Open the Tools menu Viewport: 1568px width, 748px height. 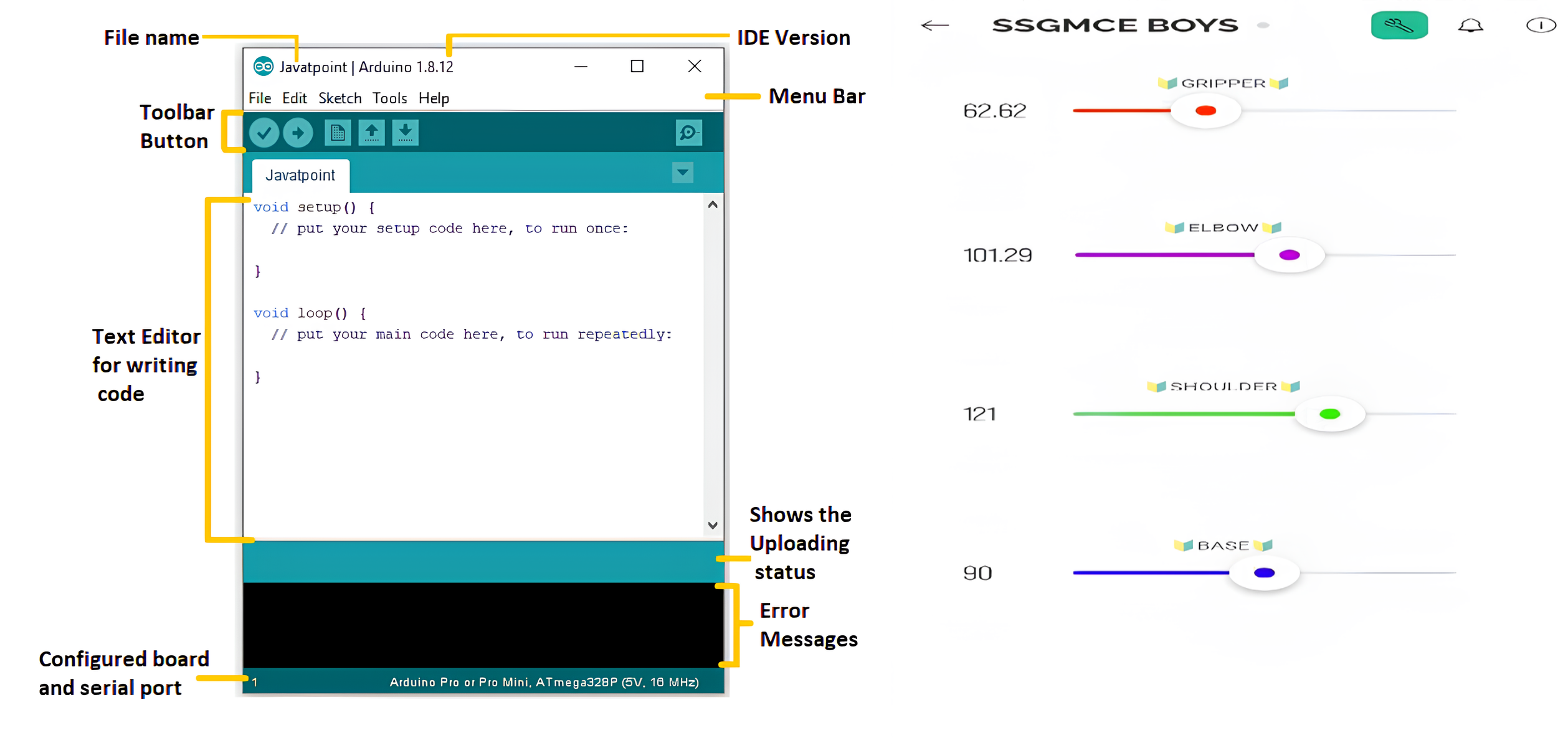389,98
